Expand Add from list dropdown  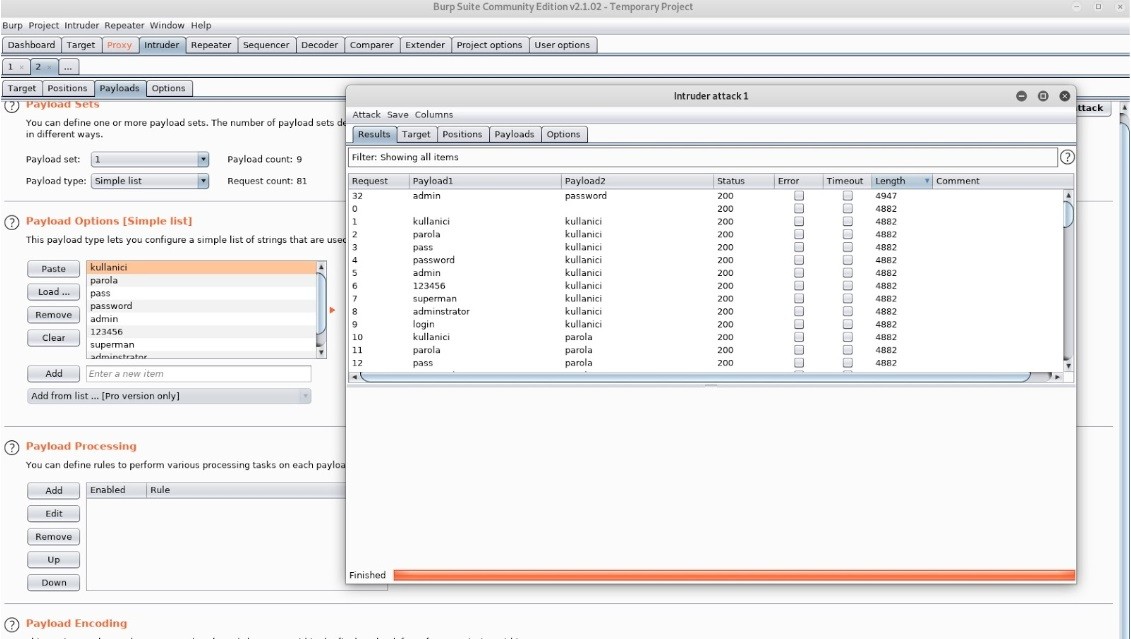click(x=169, y=396)
